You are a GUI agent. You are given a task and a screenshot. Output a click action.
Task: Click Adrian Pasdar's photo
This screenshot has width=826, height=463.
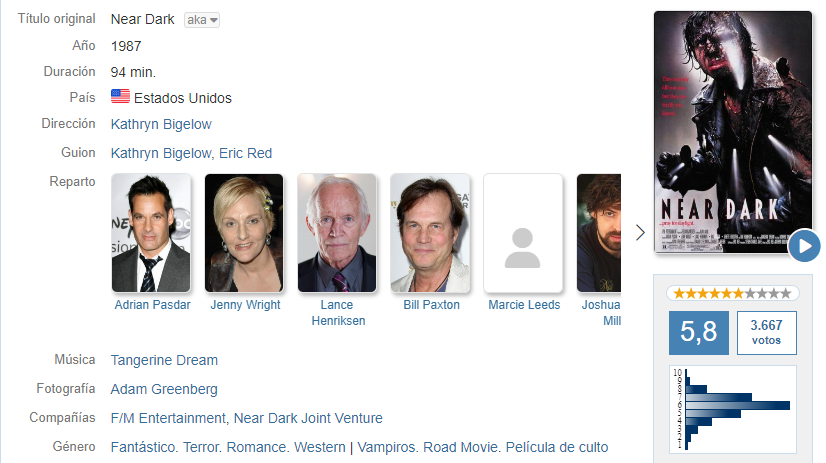[x=151, y=233]
